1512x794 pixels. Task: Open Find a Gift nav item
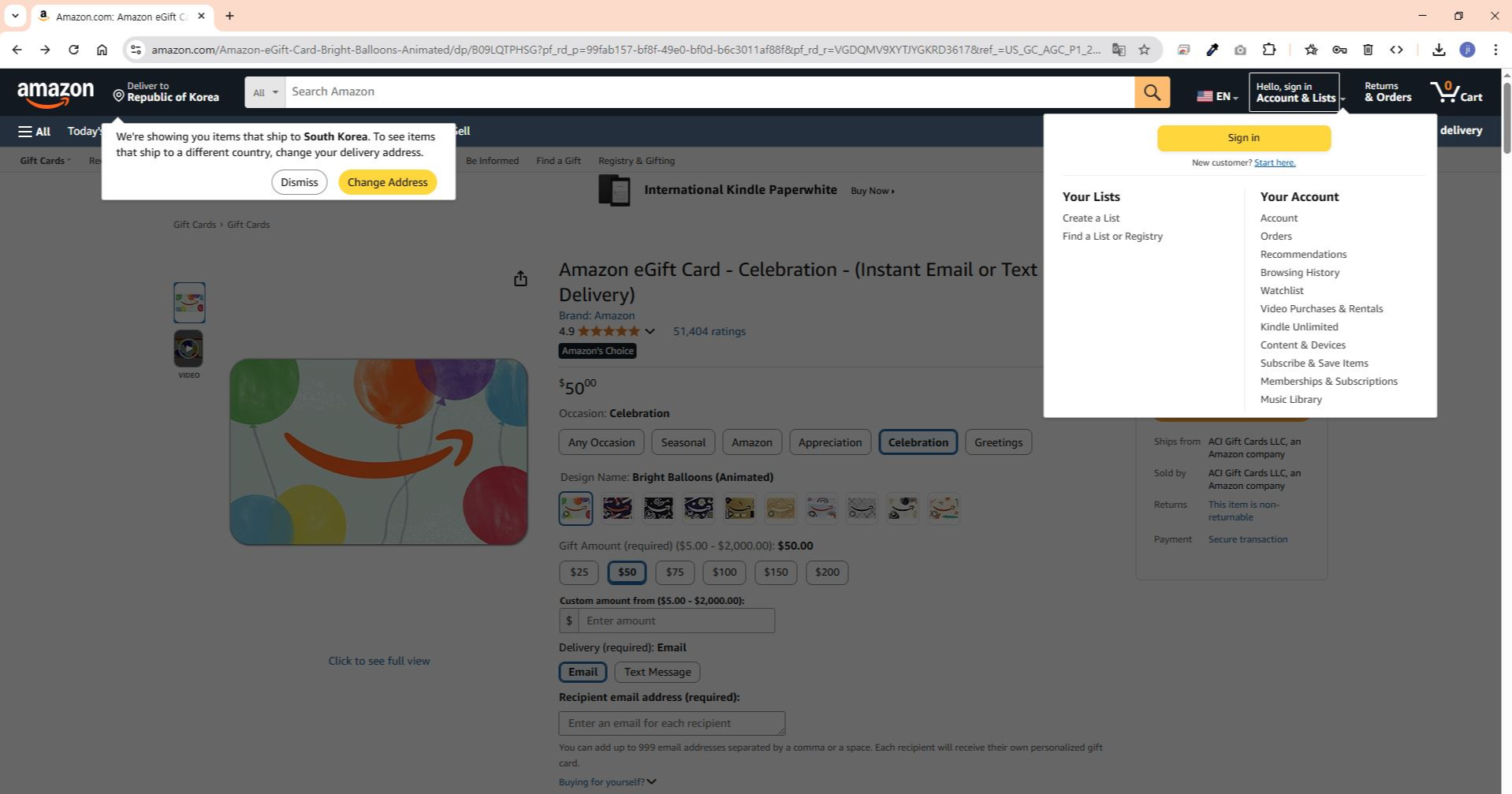click(x=558, y=161)
